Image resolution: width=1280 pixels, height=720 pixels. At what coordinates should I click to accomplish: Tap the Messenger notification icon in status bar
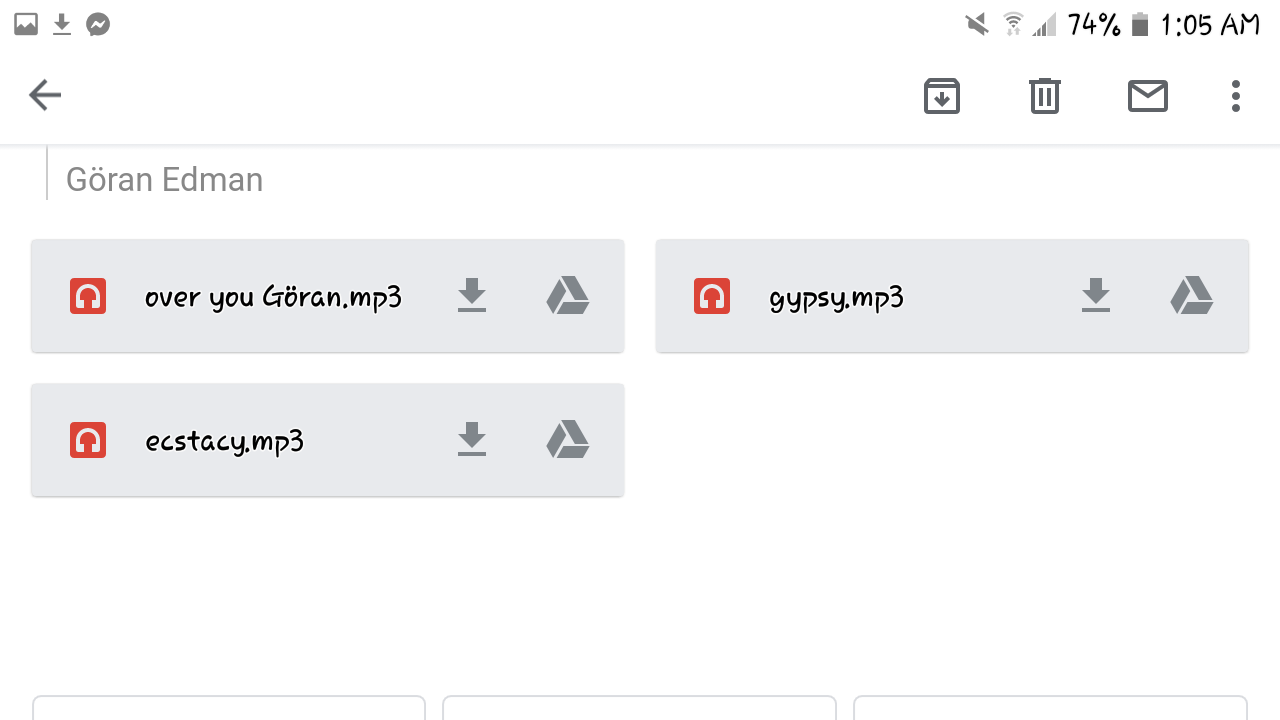98,24
